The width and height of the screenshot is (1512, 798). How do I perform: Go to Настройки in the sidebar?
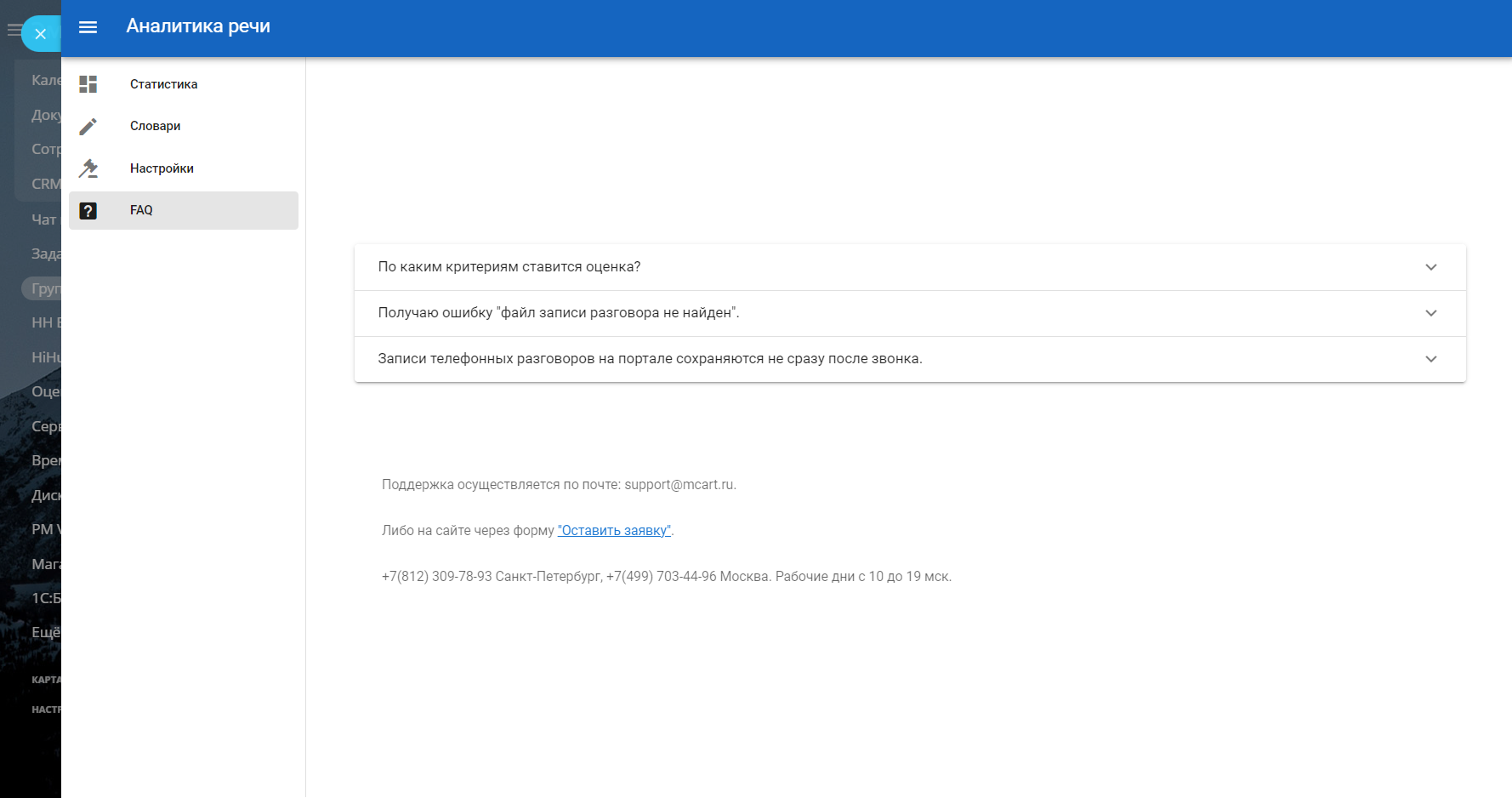184,168
